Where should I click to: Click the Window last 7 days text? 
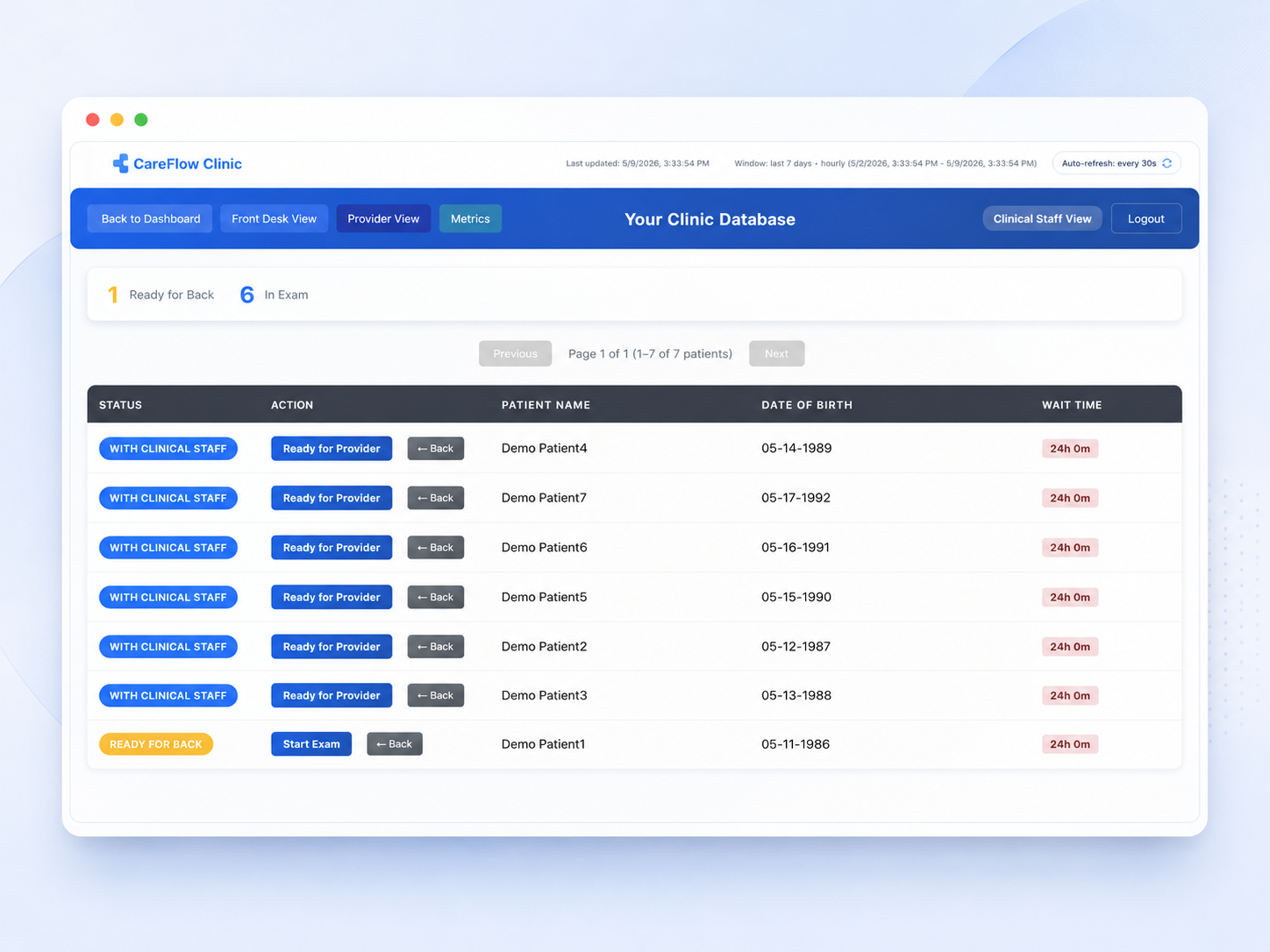(885, 163)
